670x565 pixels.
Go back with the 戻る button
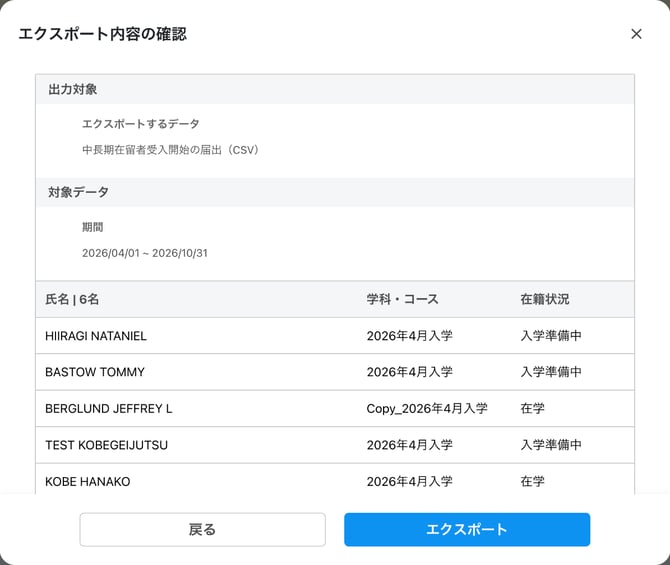[x=203, y=530]
